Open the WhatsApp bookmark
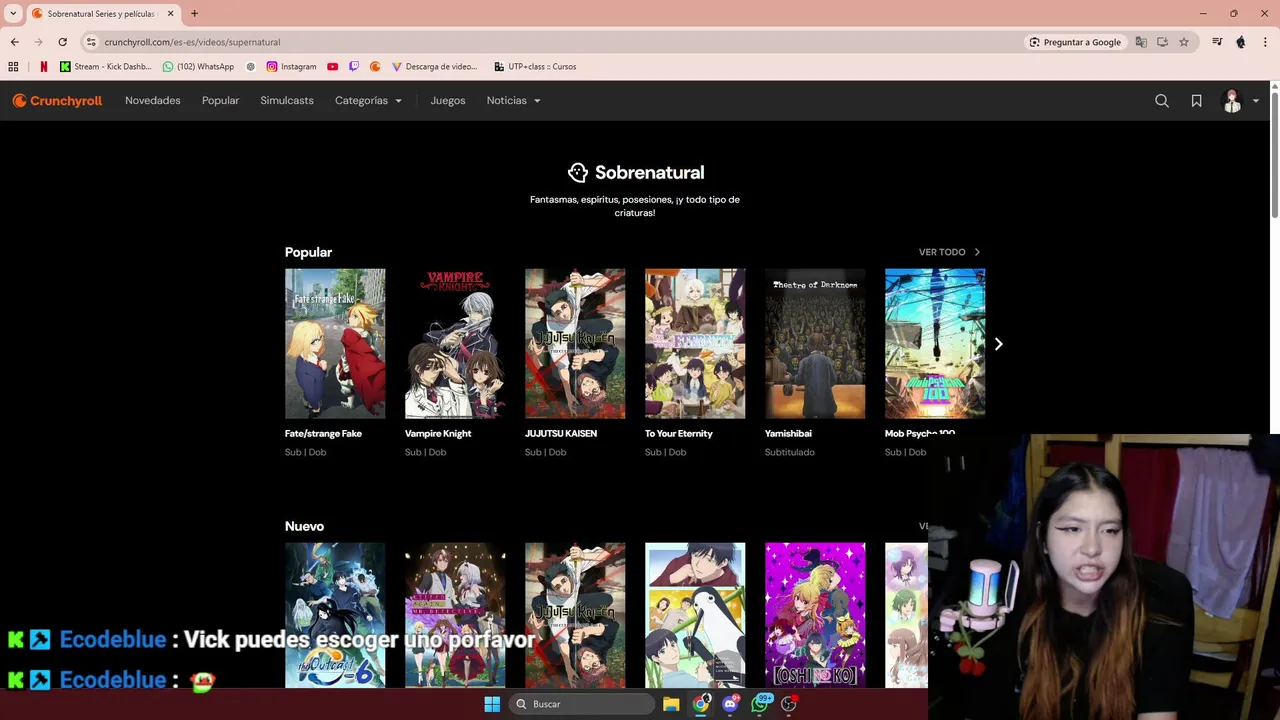 coord(198,67)
